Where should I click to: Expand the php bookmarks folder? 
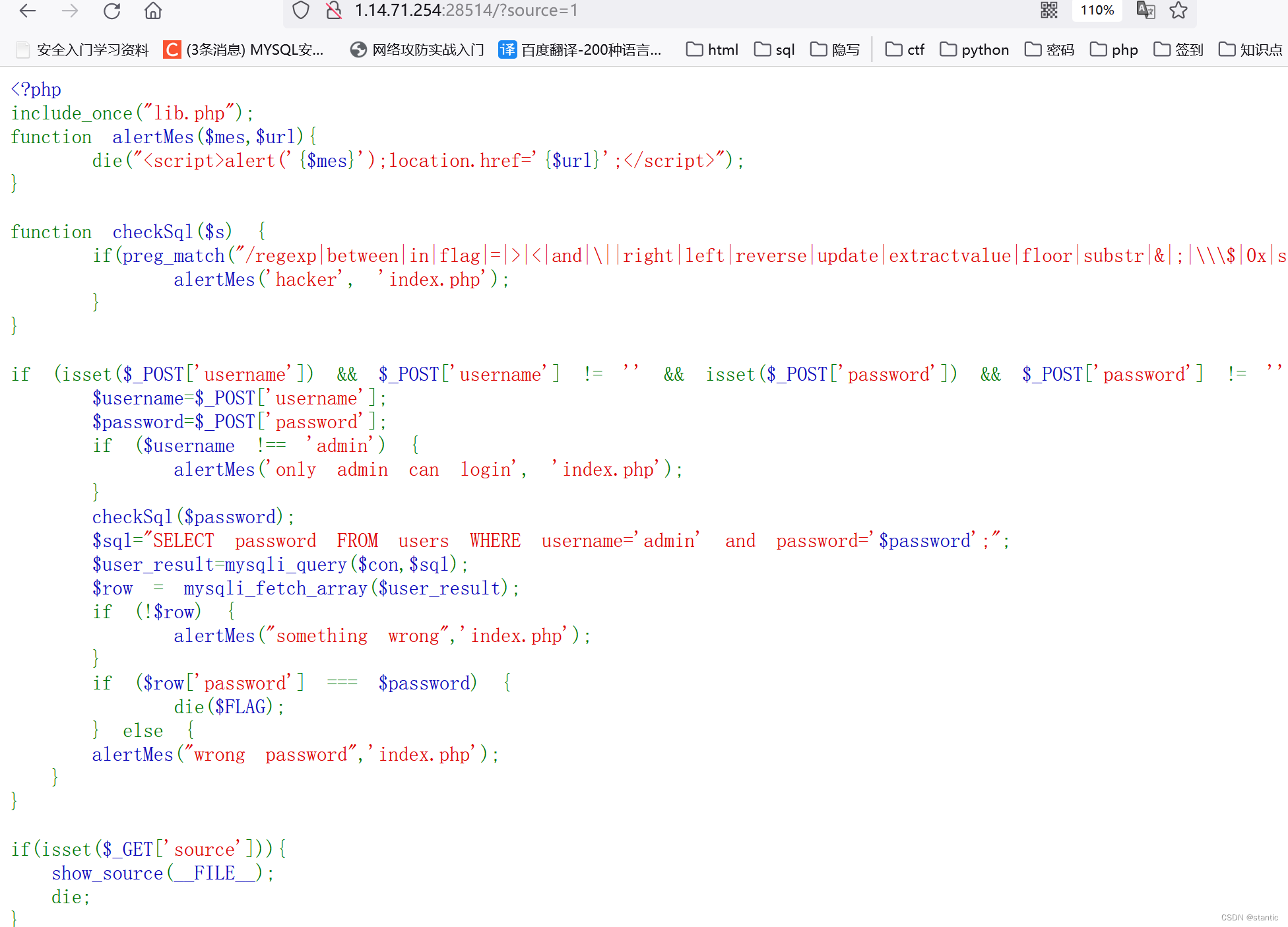click(x=1114, y=49)
